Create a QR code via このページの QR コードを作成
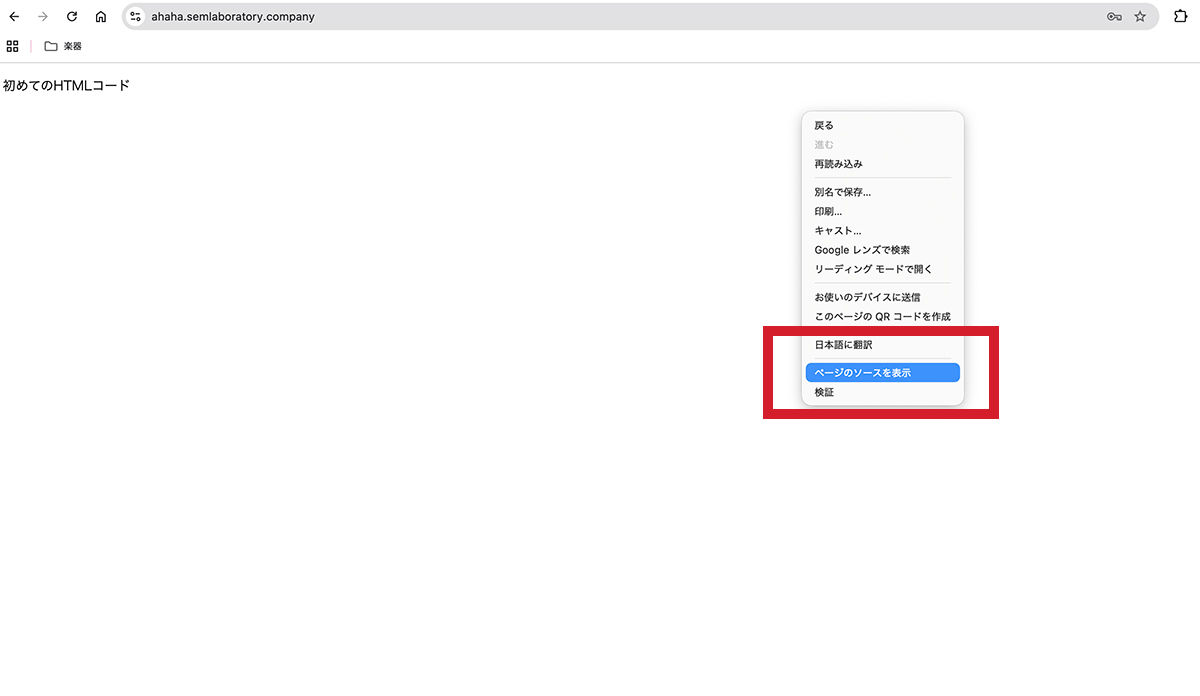 (x=884, y=316)
